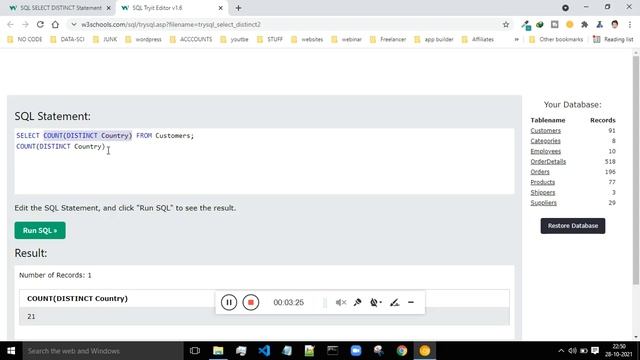640x360 pixels.
Task: Open the webinar bookmarks folder
Action: [347, 40]
